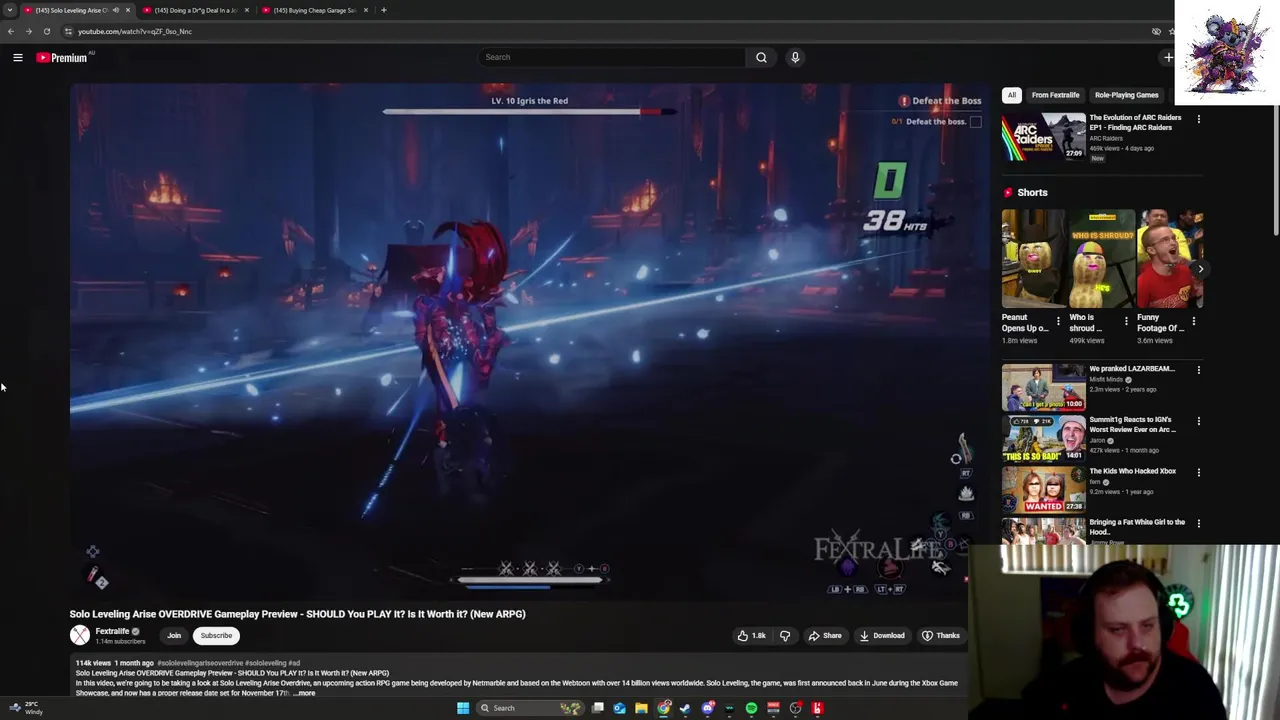Open the browser tab list dropdown
This screenshot has width=1280, height=720.
10,10
